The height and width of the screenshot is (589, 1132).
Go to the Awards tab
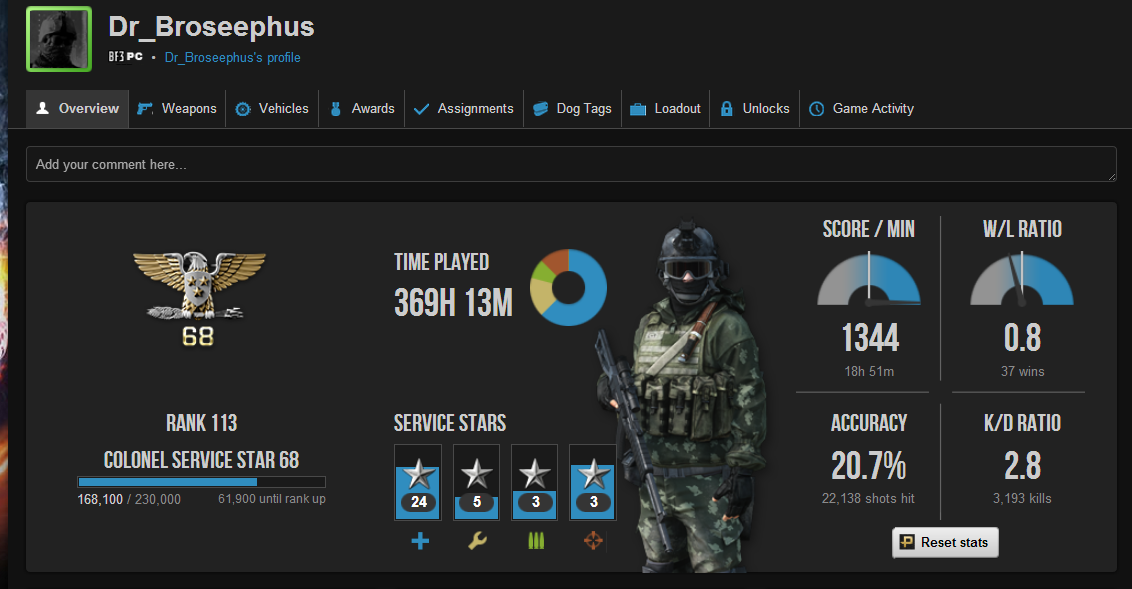click(362, 109)
